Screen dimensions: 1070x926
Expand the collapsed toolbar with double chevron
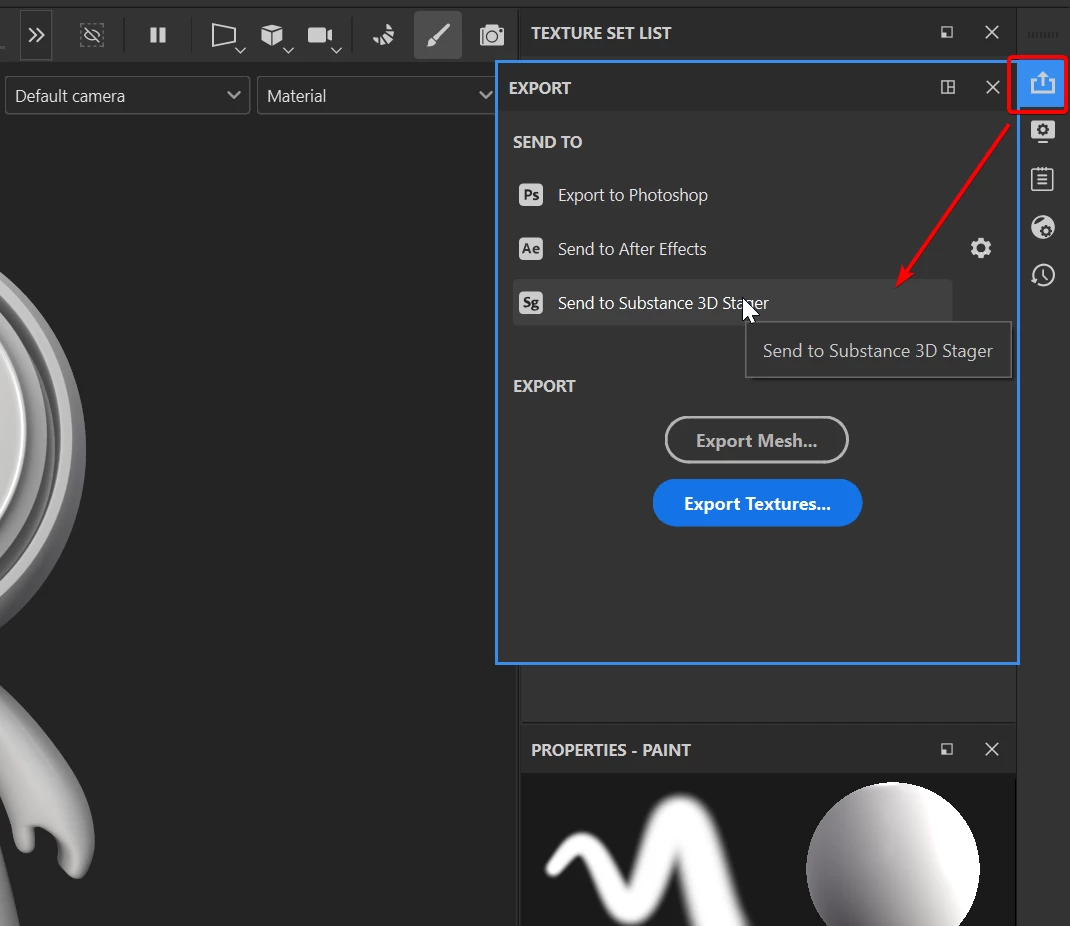[35, 35]
